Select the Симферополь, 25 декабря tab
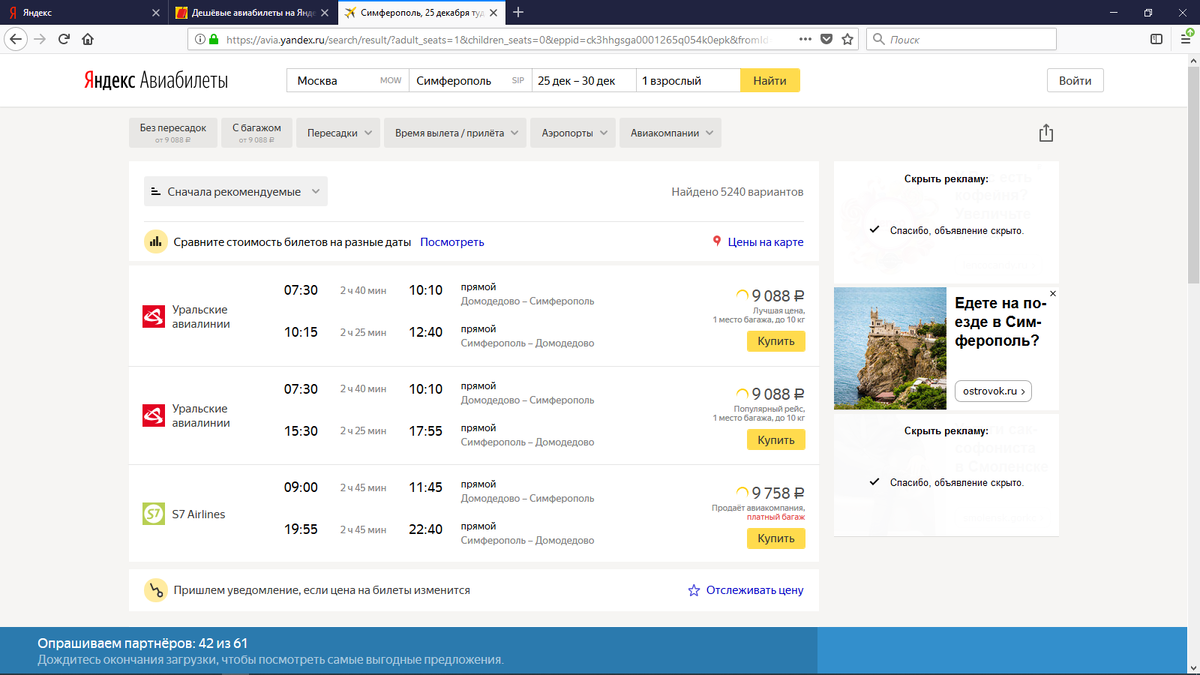Viewport: 1200px width, 675px height. [421, 13]
